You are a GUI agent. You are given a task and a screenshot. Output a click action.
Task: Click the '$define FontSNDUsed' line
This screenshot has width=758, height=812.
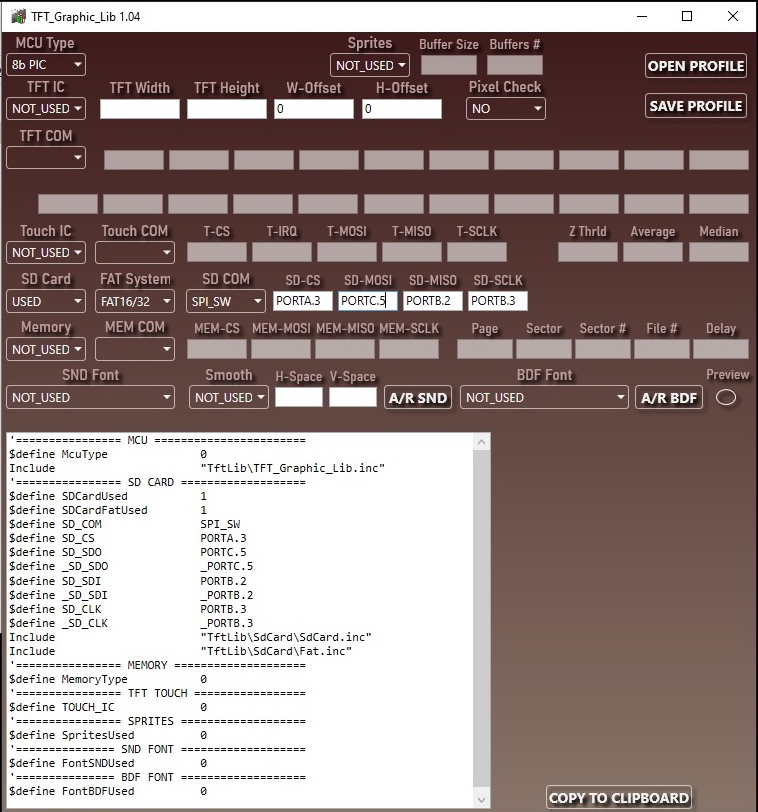click(108, 763)
